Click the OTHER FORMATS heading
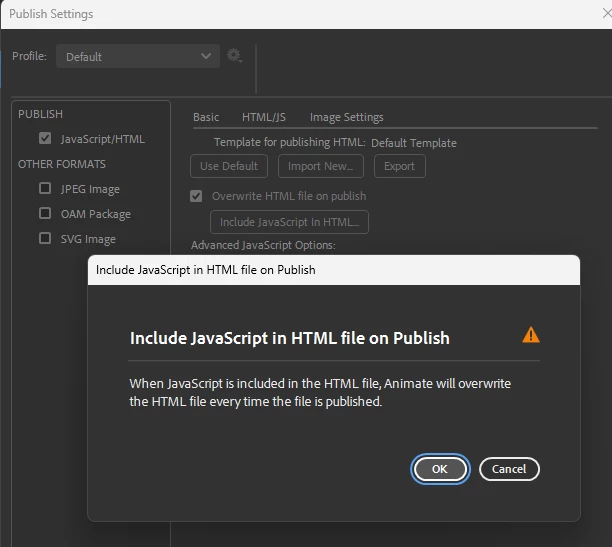This screenshot has height=547, width=612. [62, 164]
